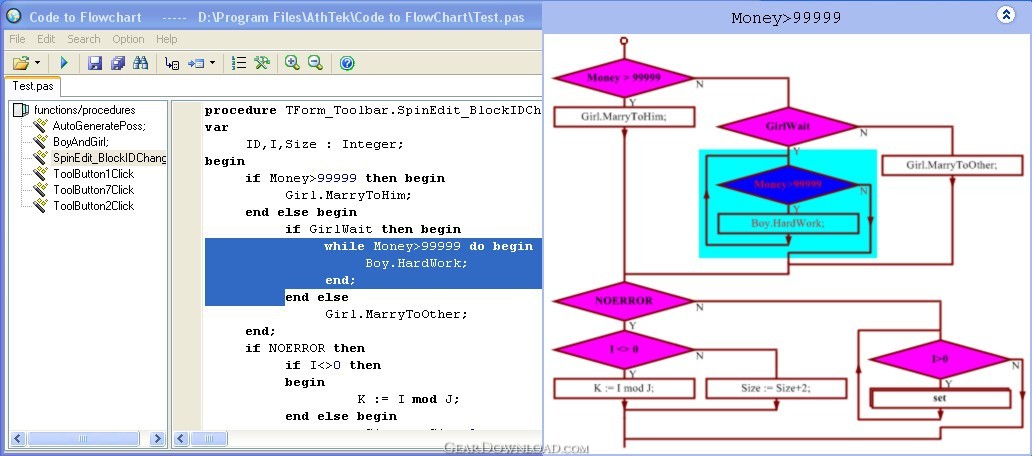
Task: Open the Help menu
Action: click(167, 39)
